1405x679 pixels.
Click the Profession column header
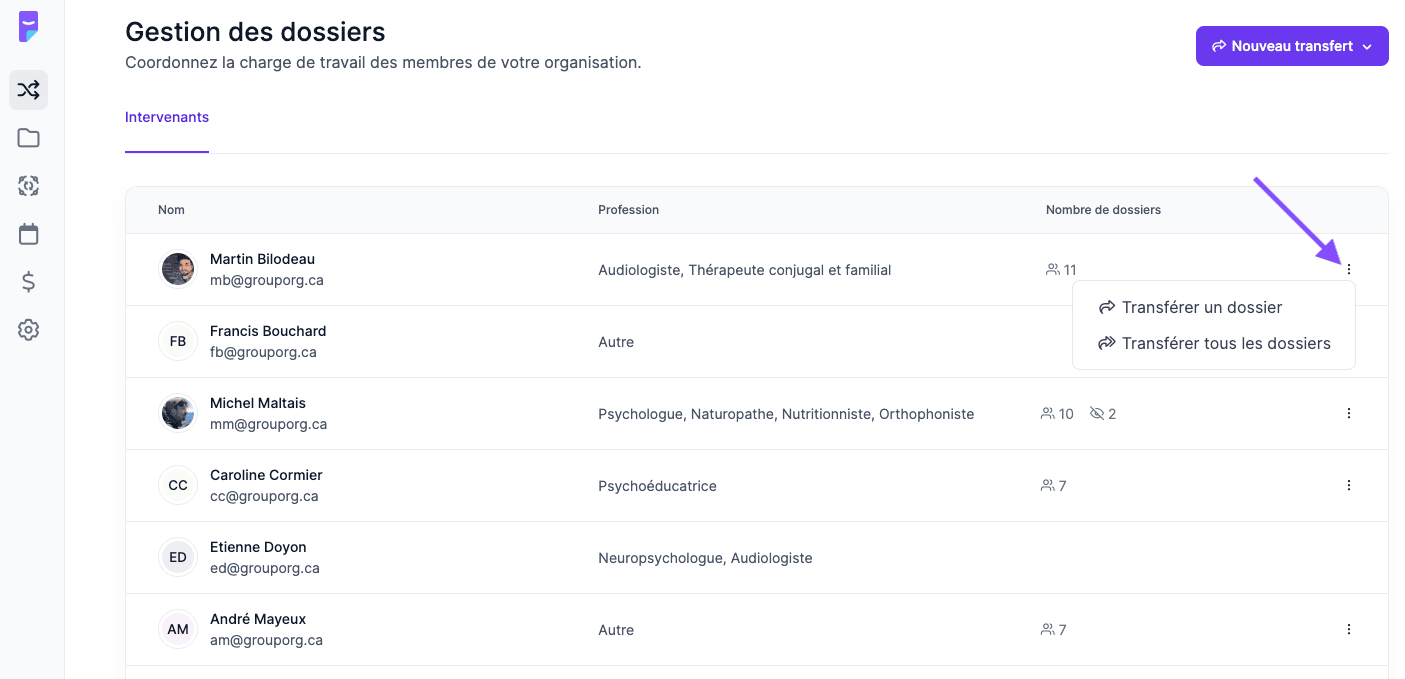628,210
